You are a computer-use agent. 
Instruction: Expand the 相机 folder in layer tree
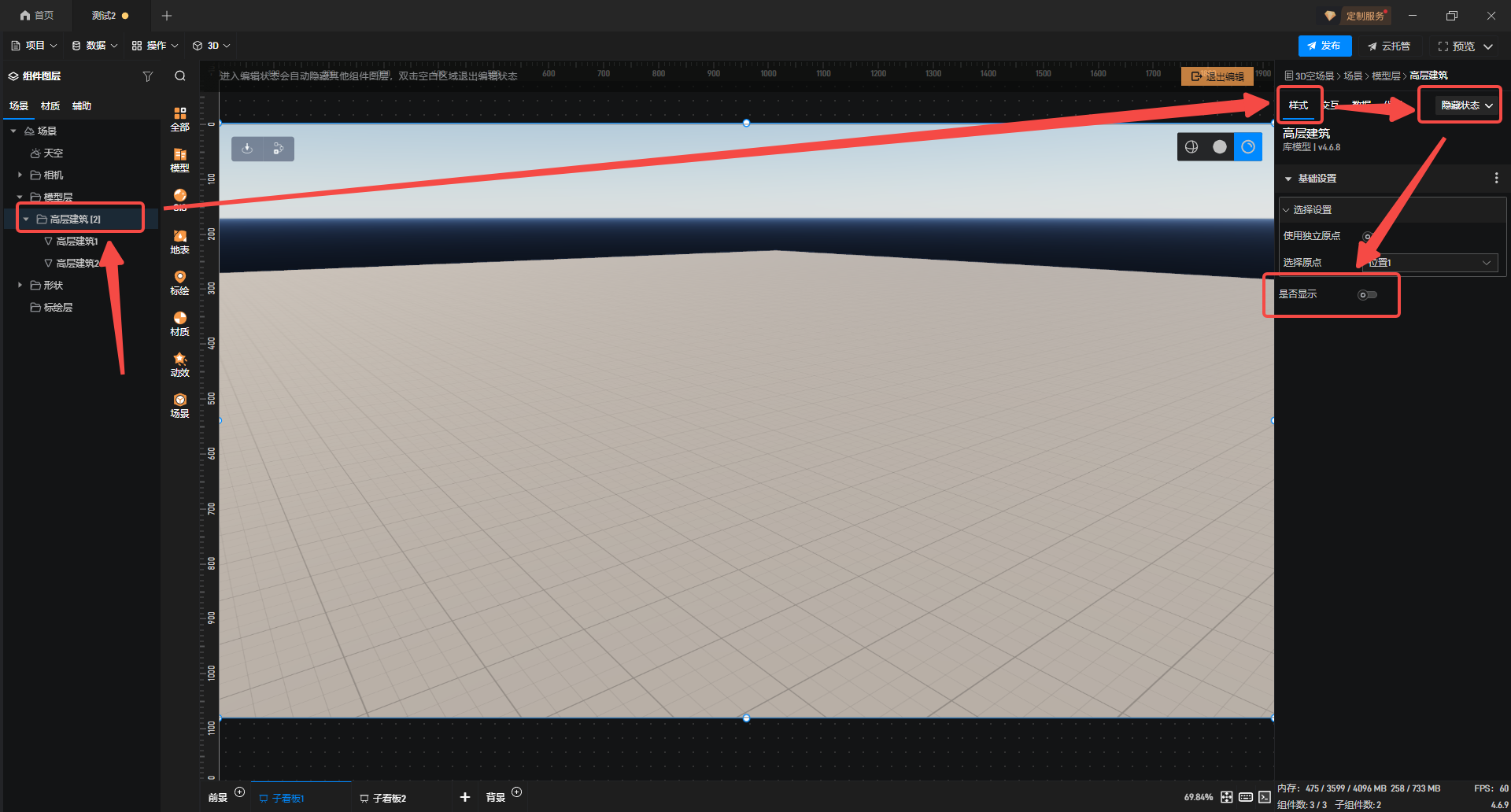click(x=20, y=175)
